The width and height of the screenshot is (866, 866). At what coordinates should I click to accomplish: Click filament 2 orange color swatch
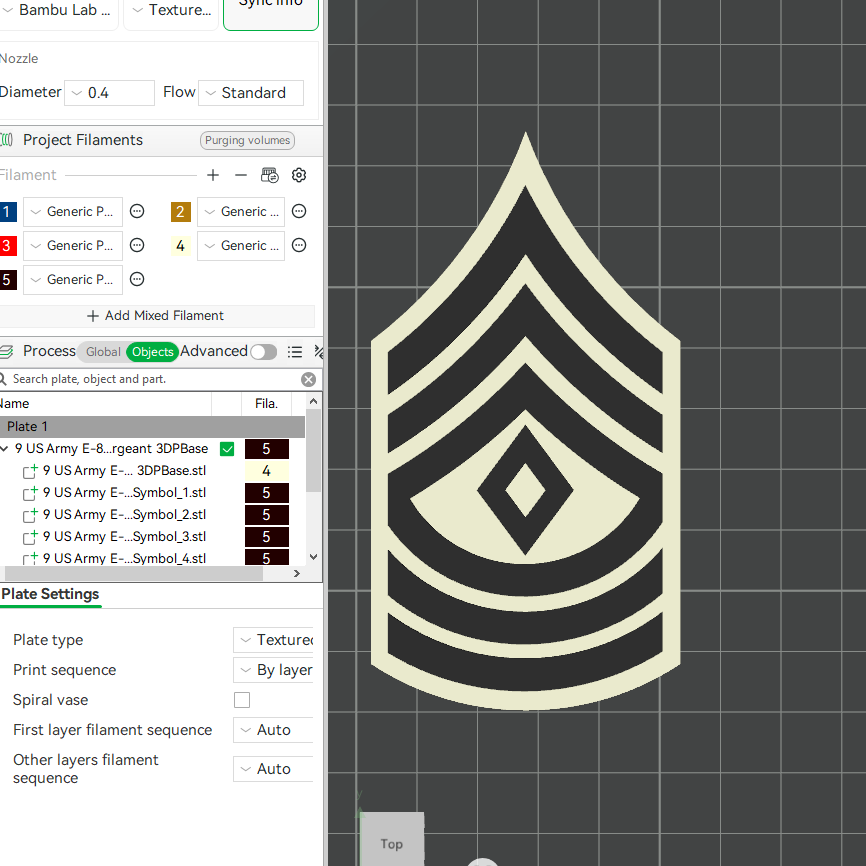pyautogui.click(x=181, y=212)
